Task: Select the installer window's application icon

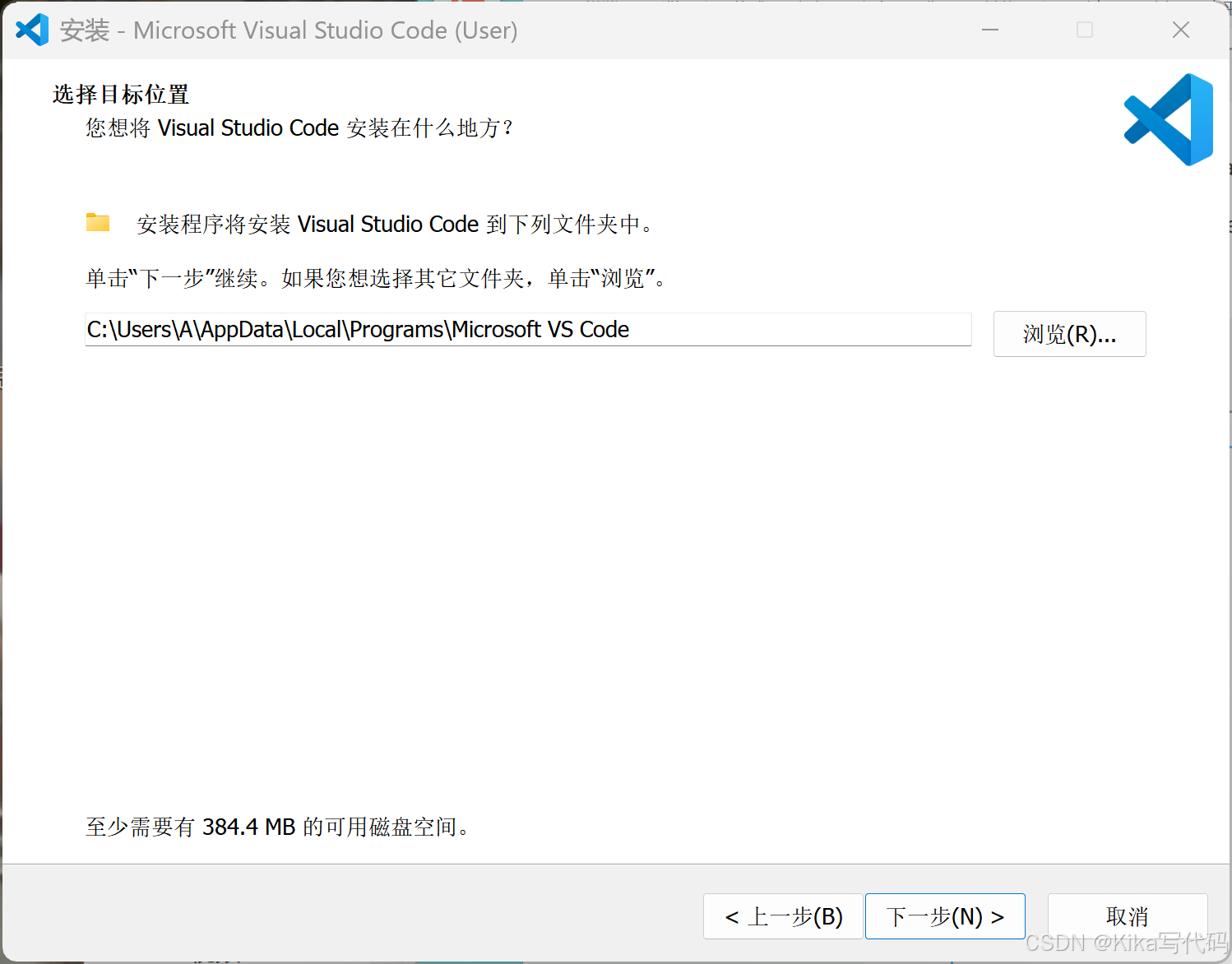Action: click(32, 30)
